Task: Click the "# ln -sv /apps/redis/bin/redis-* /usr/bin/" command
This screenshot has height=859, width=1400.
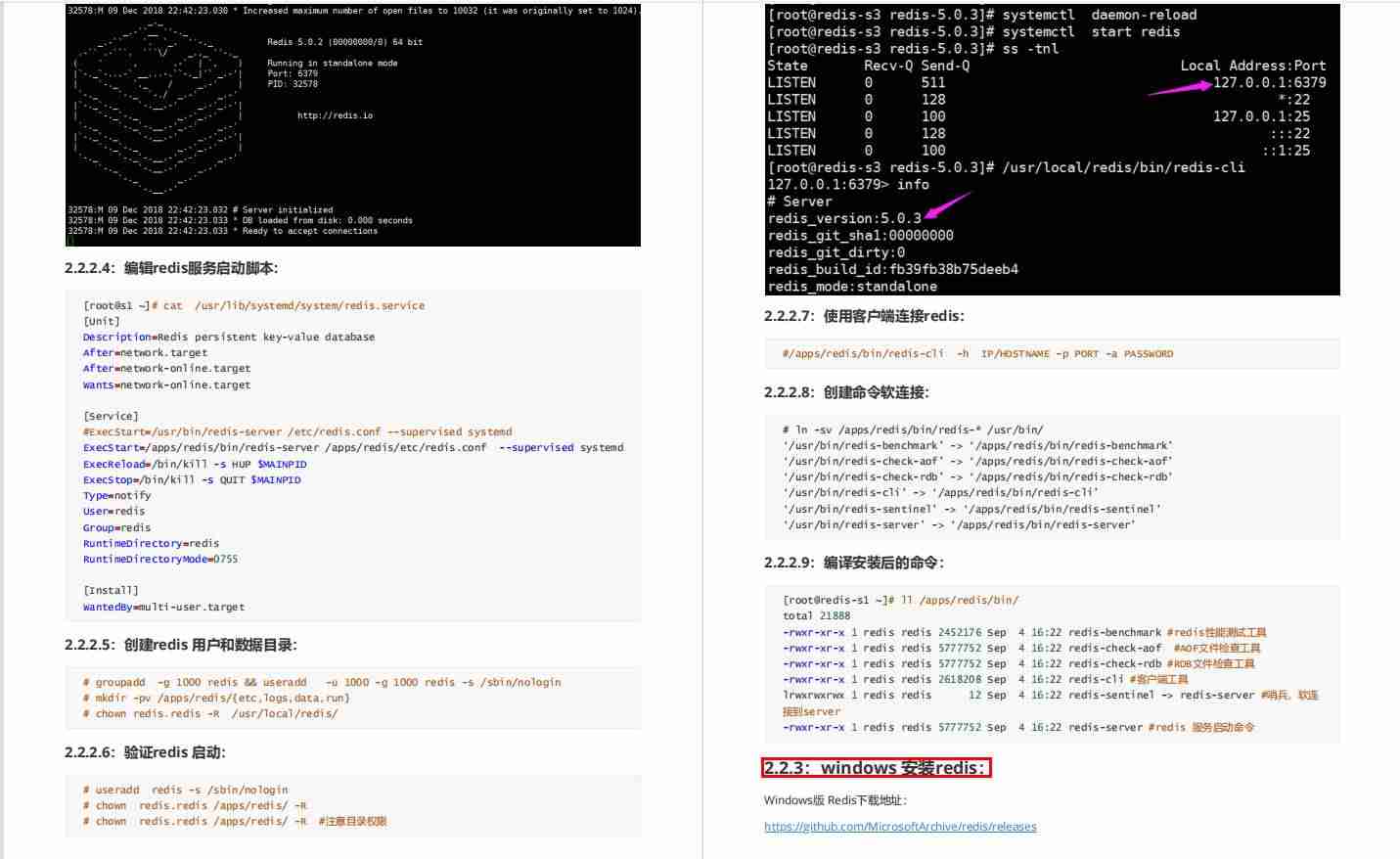Action: pos(913,429)
